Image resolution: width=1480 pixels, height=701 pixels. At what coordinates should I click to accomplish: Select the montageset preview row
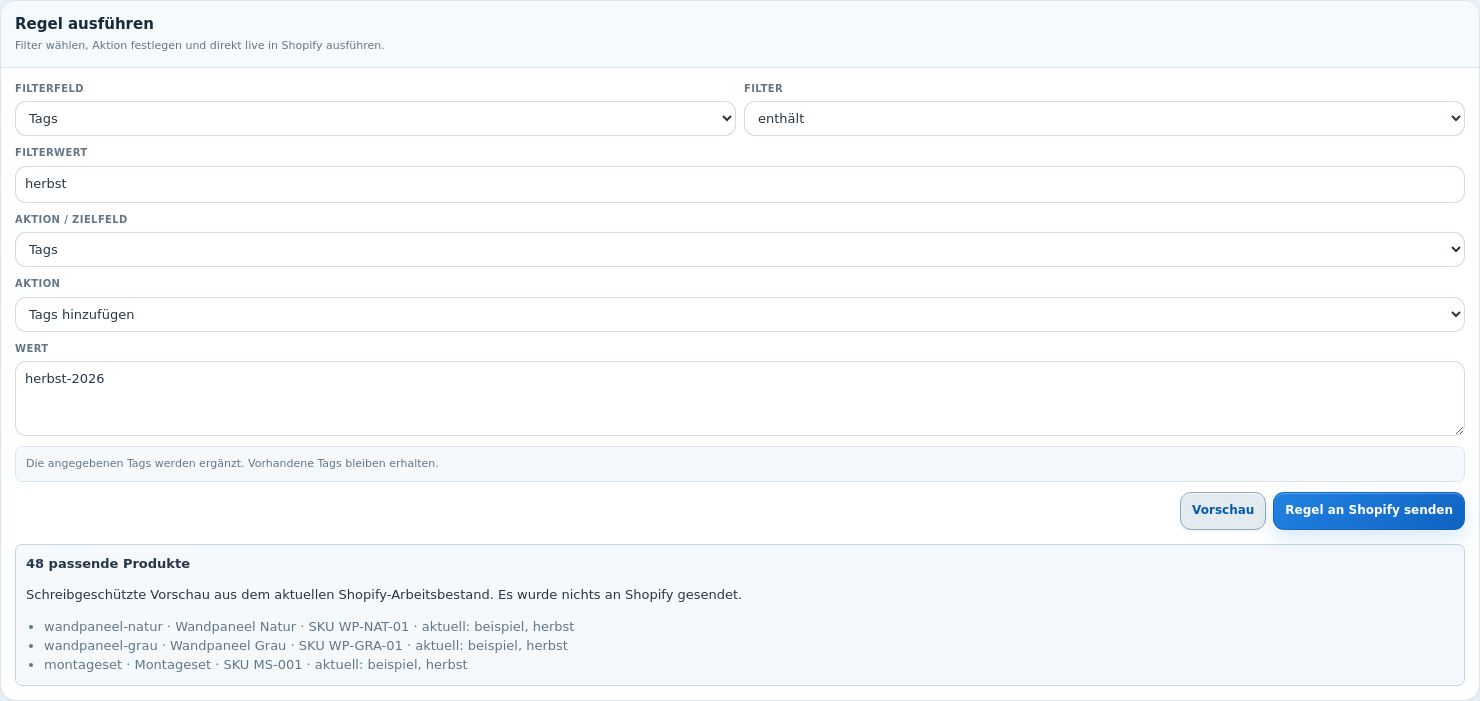click(256, 665)
